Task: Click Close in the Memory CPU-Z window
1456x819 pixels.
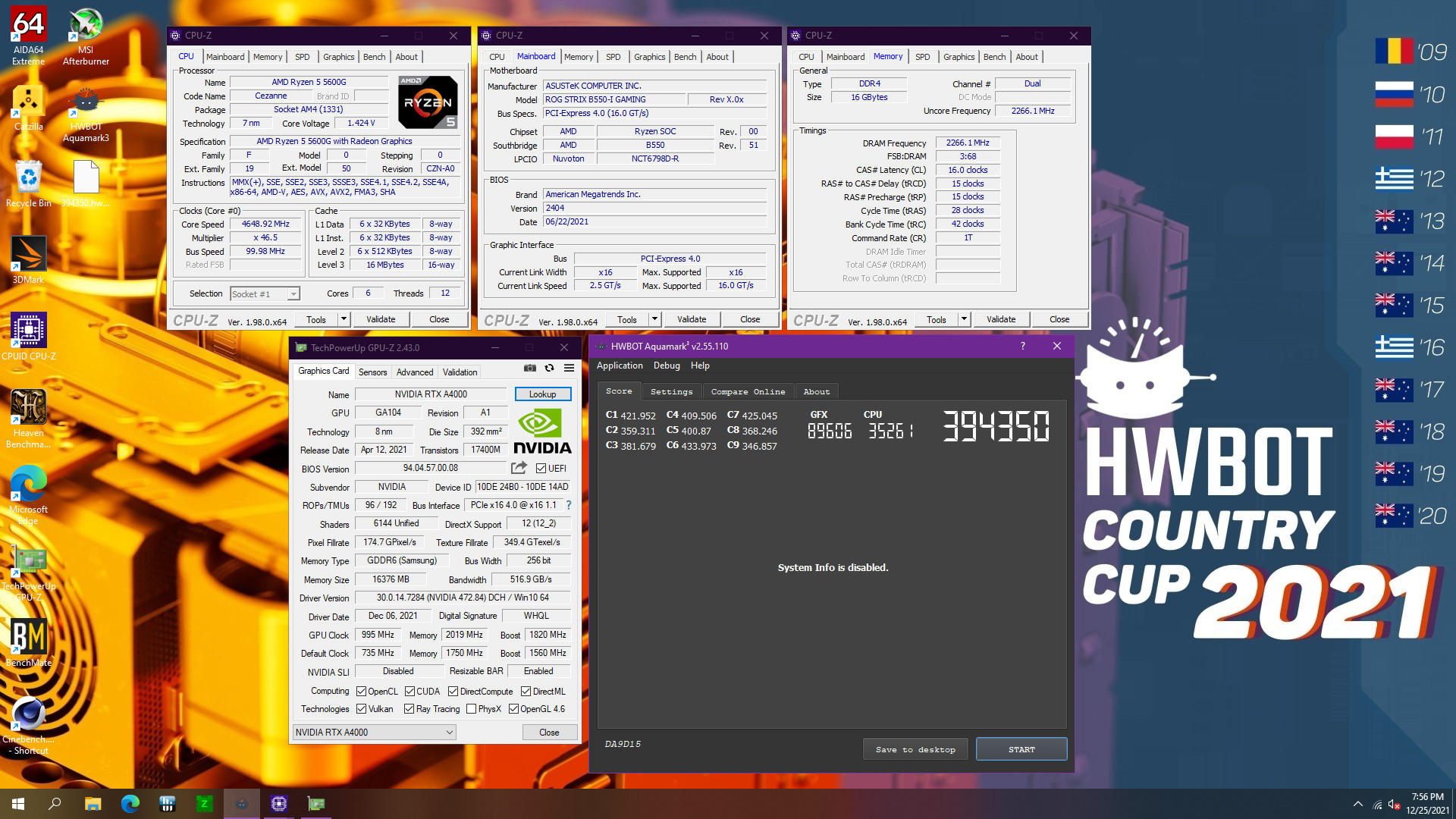Action: click(1059, 319)
